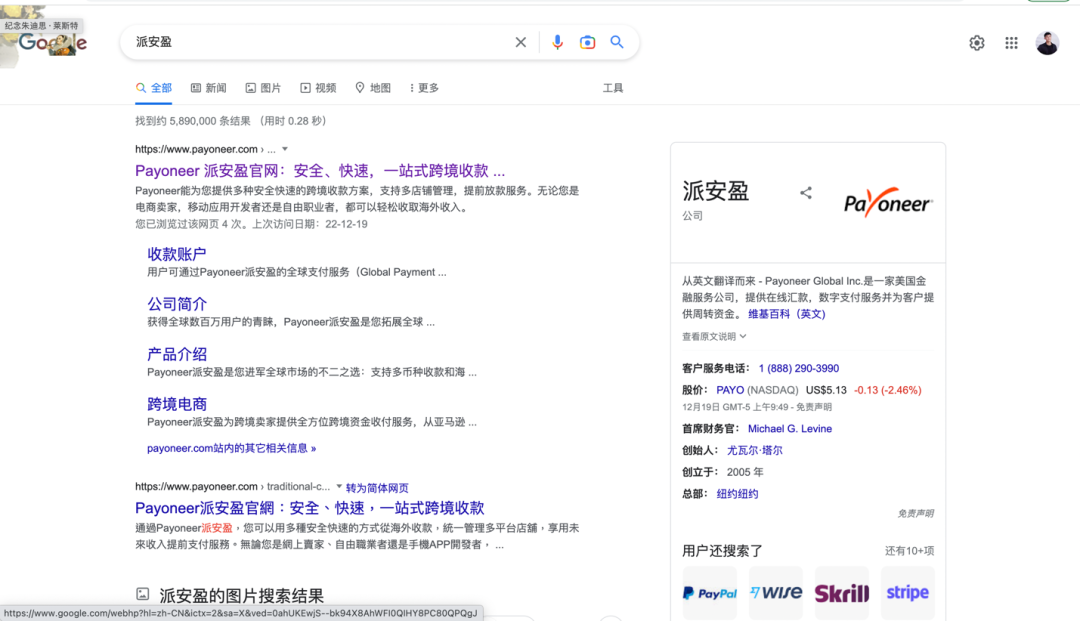
Task: Open the quick settings gear
Action: [976, 42]
